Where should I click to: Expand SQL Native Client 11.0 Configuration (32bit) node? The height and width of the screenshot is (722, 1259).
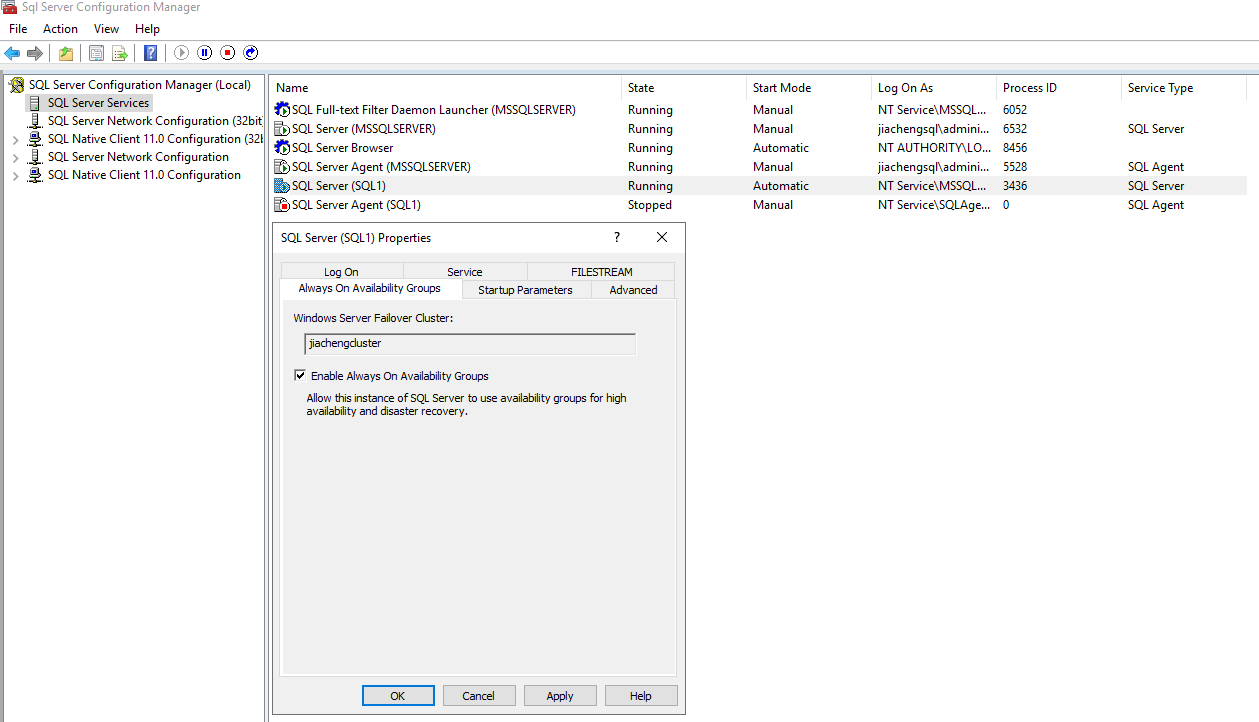tap(16, 140)
